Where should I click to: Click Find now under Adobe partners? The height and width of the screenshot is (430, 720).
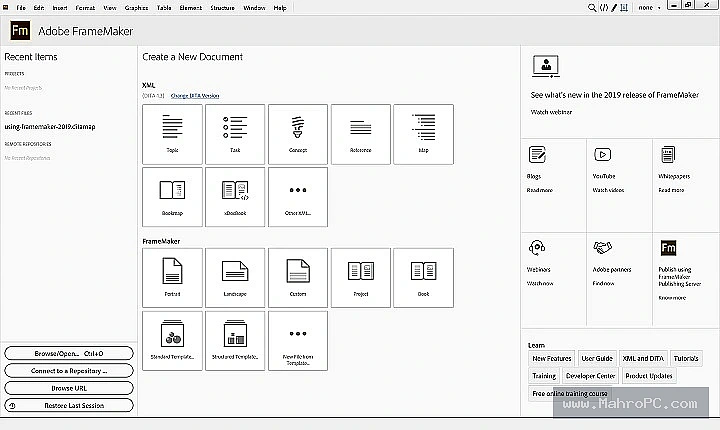[603, 283]
